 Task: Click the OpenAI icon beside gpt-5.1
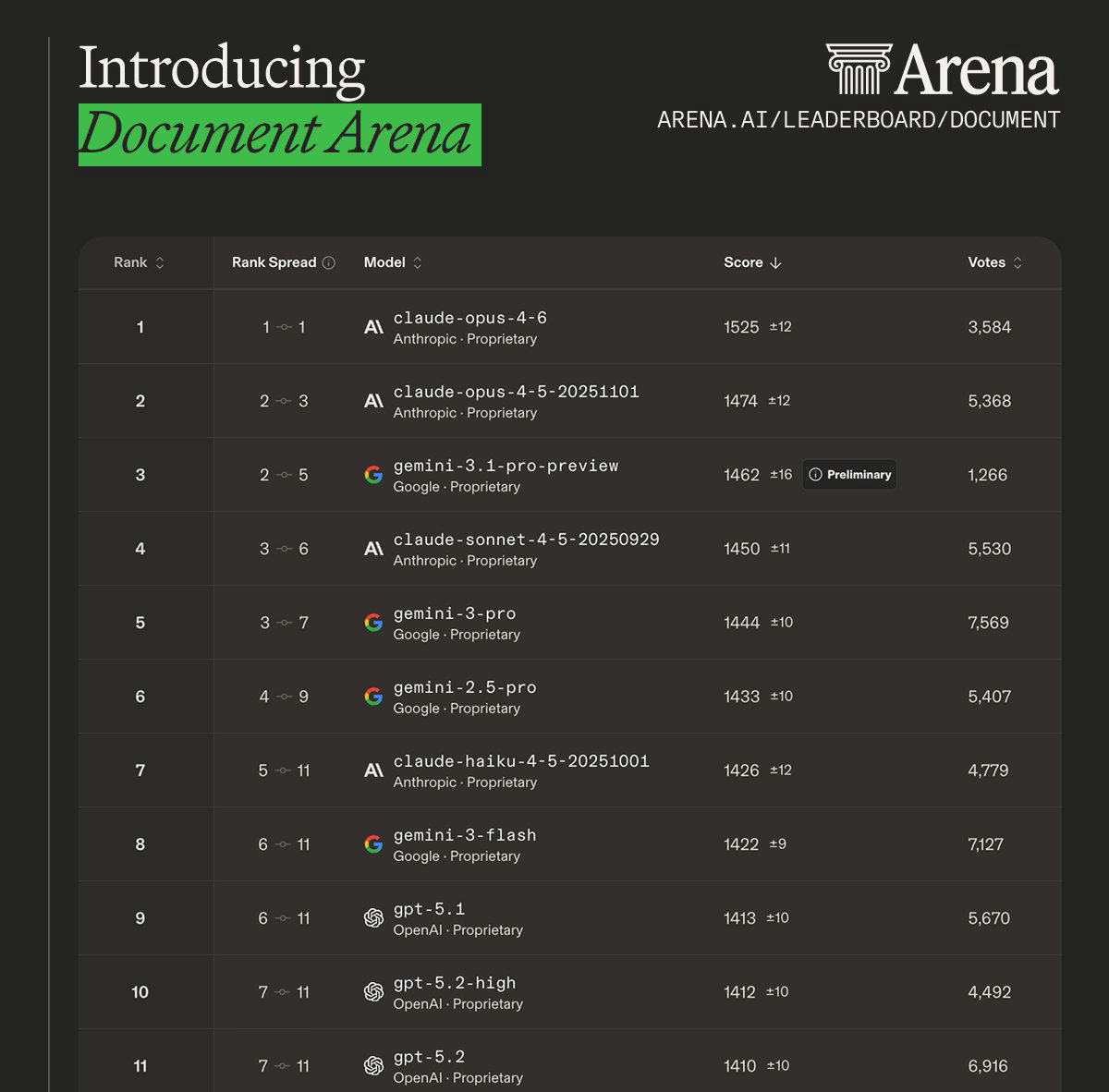373,918
